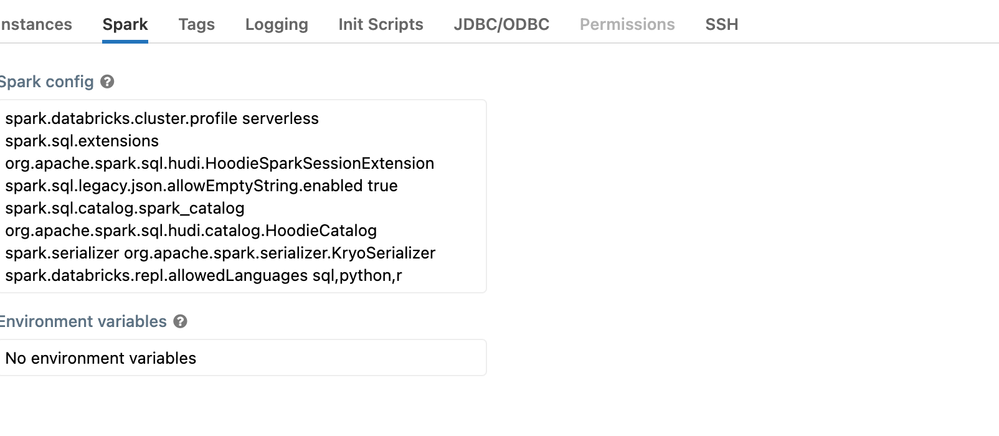999x436 pixels.
Task: Click the Spark config section label
Action: (46, 82)
